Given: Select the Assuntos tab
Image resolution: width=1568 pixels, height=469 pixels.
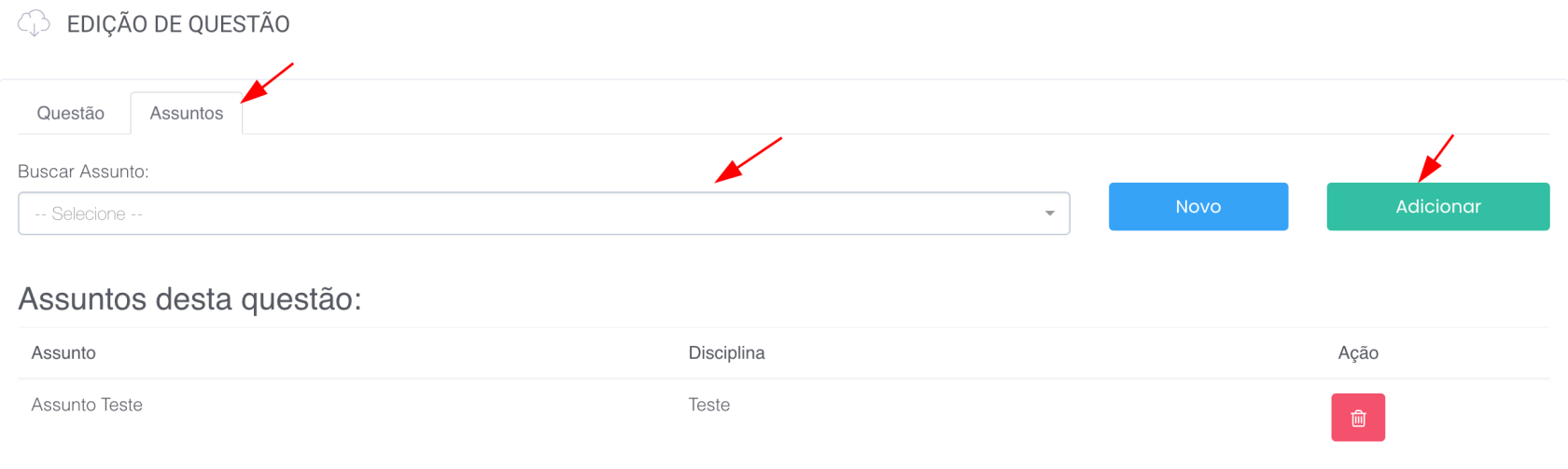Looking at the screenshot, I should [x=187, y=113].
